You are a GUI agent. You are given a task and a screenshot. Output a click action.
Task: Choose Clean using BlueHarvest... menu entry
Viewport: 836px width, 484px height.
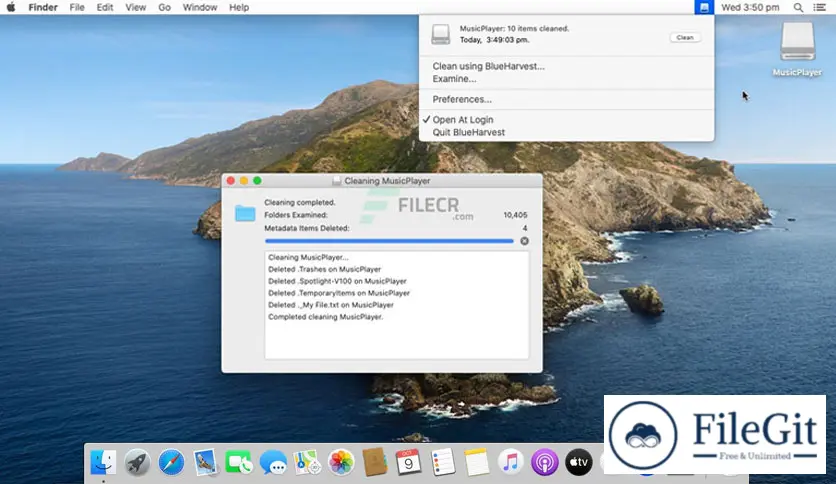(x=488, y=66)
